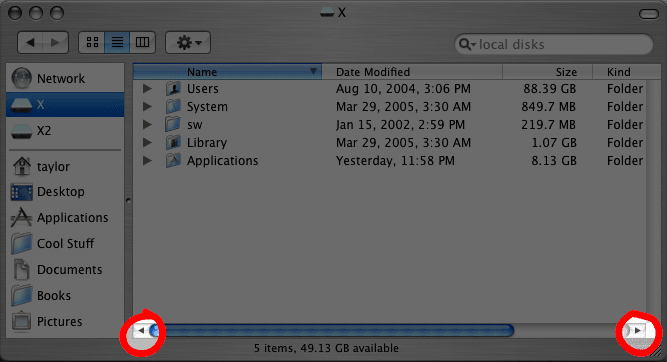Sort by the Name column header

click(x=228, y=72)
